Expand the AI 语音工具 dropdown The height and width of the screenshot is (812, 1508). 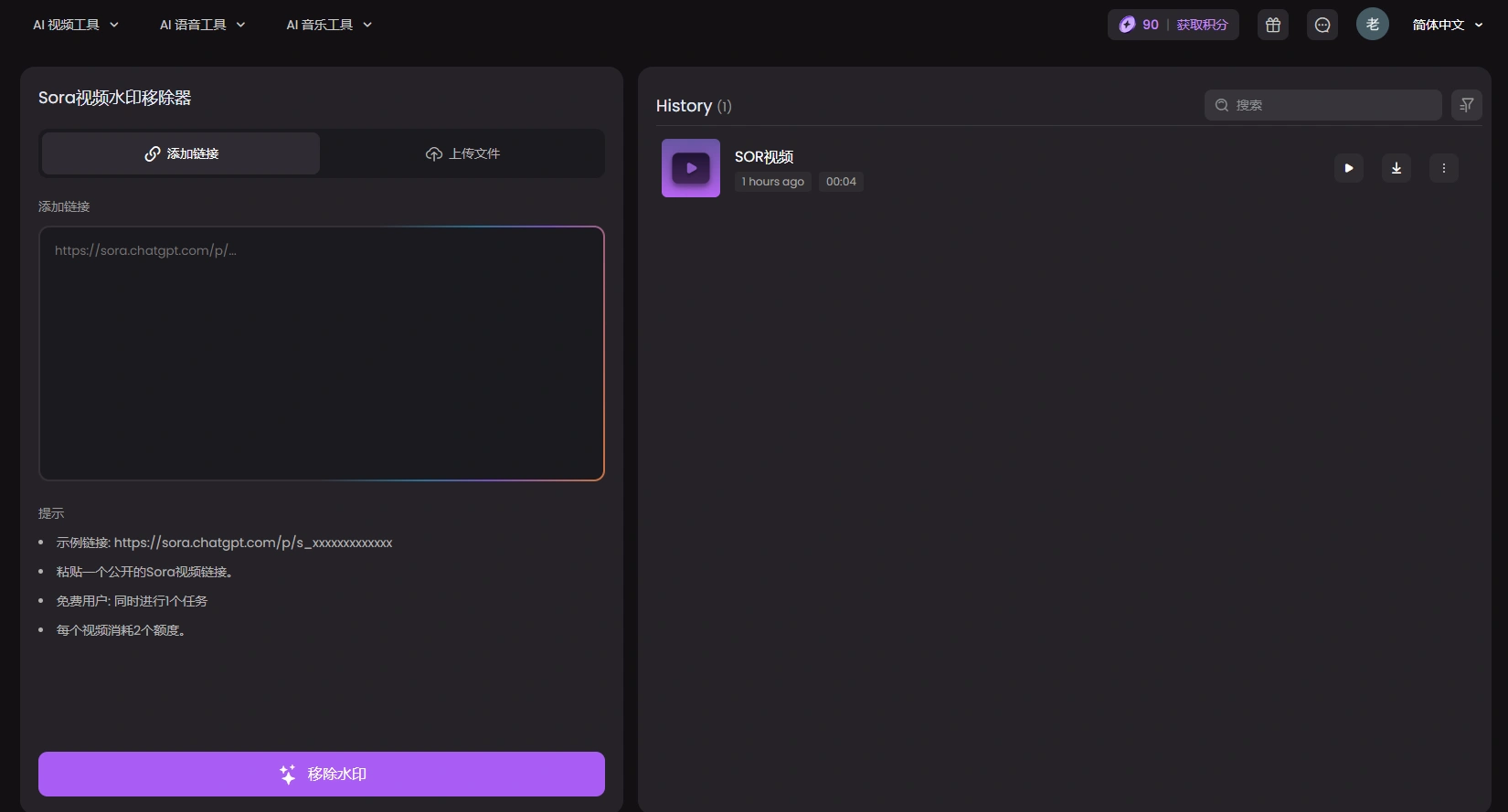coord(202,25)
